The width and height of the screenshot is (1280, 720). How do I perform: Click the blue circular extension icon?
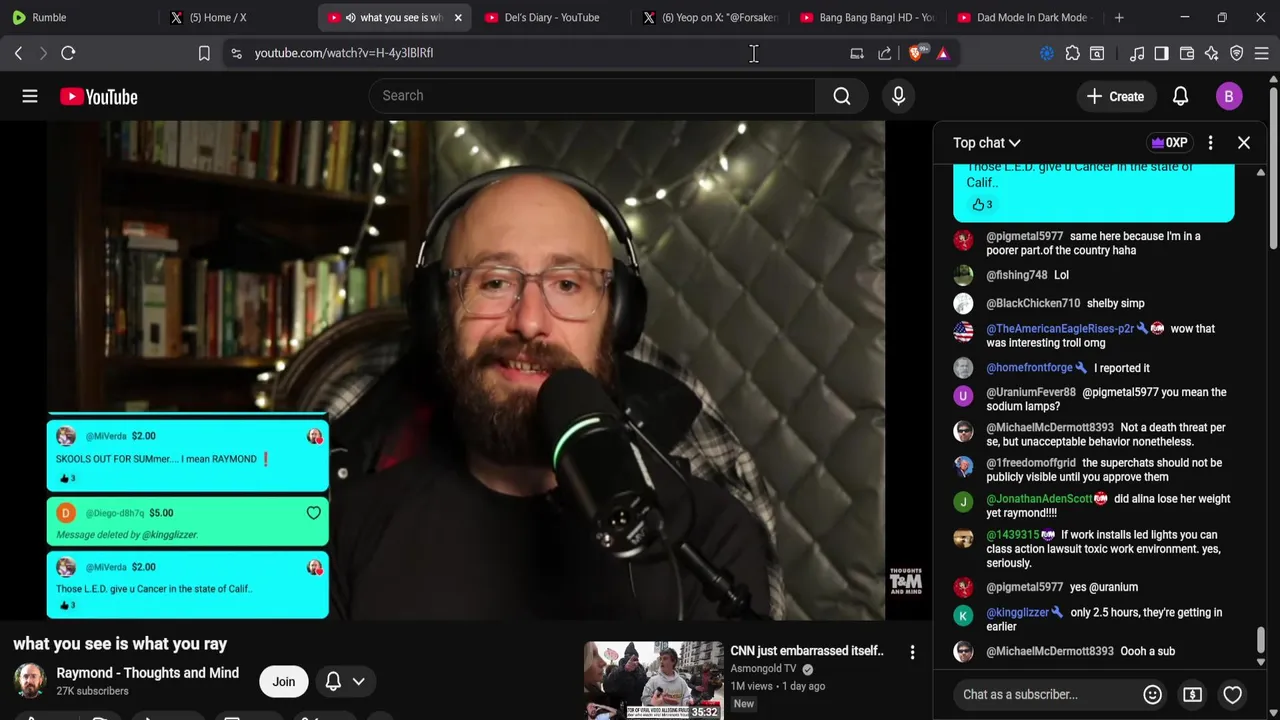click(x=1046, y=53)
